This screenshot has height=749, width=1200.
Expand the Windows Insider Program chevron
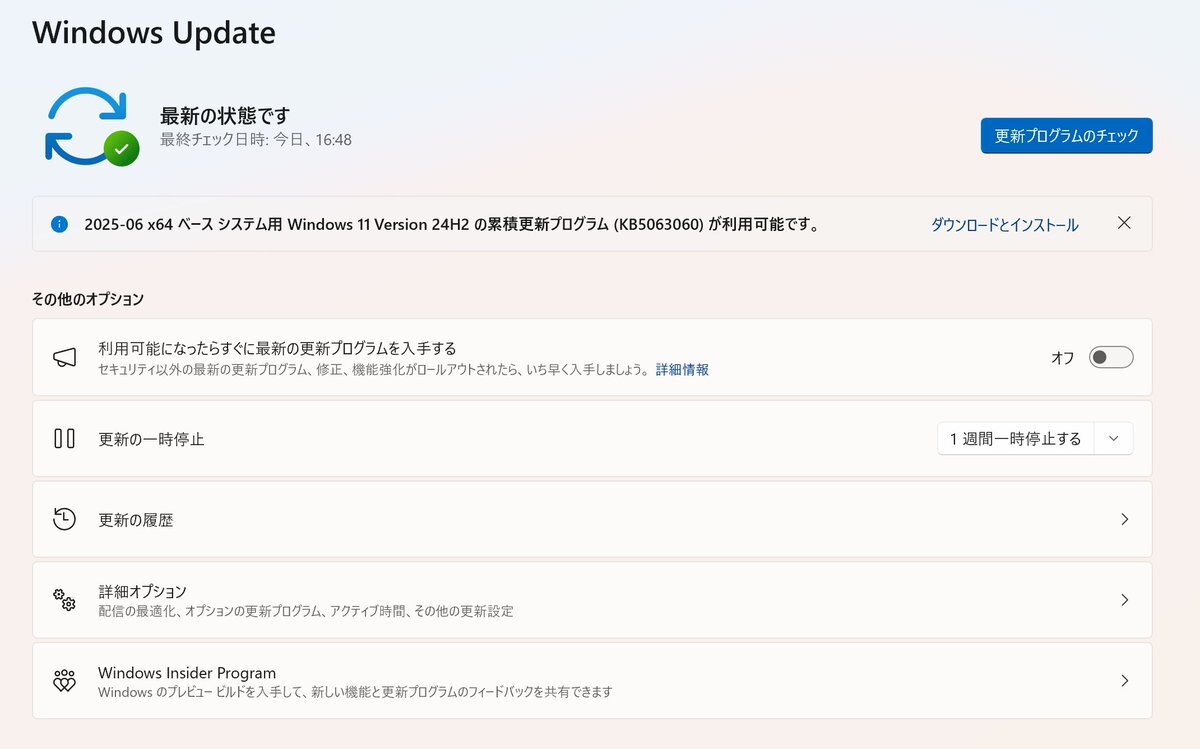tap(1124, 681)
